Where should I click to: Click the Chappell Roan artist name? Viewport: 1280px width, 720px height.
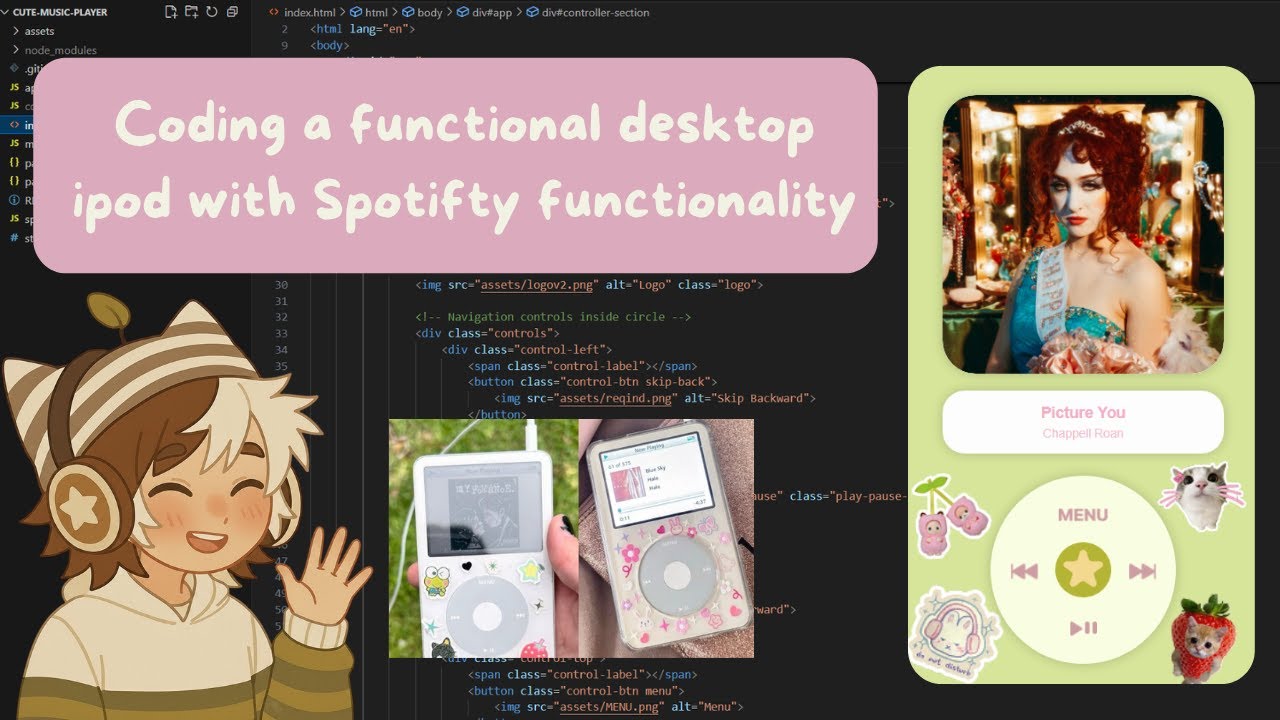pyautogui.click(x=1083, y=434)
